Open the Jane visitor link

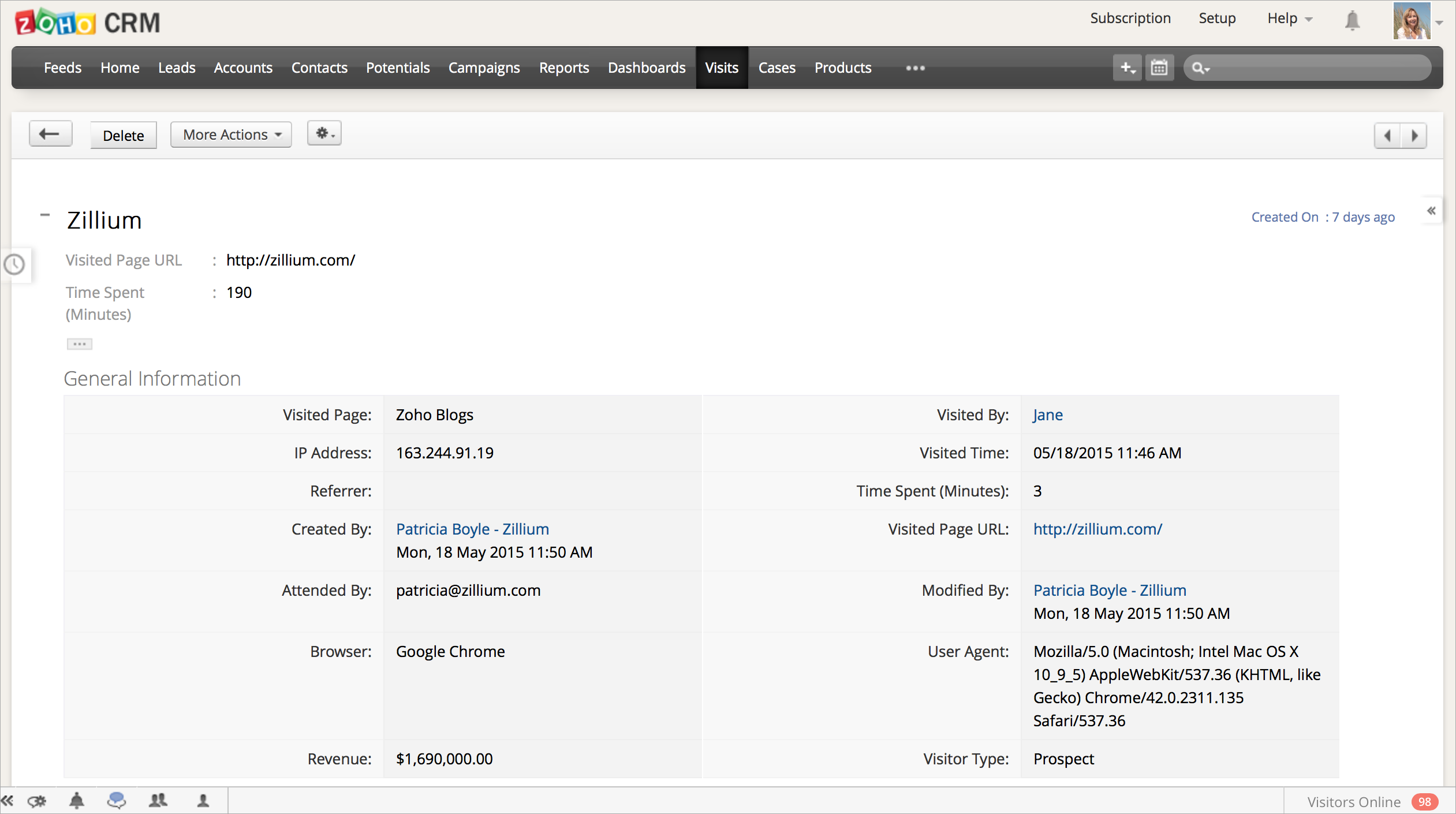pos(1047,415)
